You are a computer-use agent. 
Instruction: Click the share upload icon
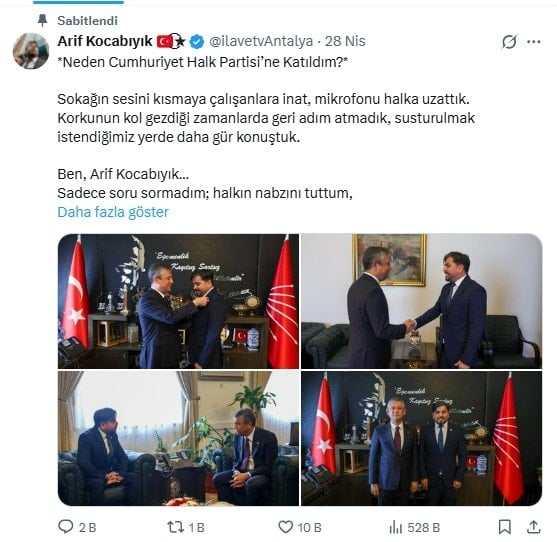tap(533, 527)
